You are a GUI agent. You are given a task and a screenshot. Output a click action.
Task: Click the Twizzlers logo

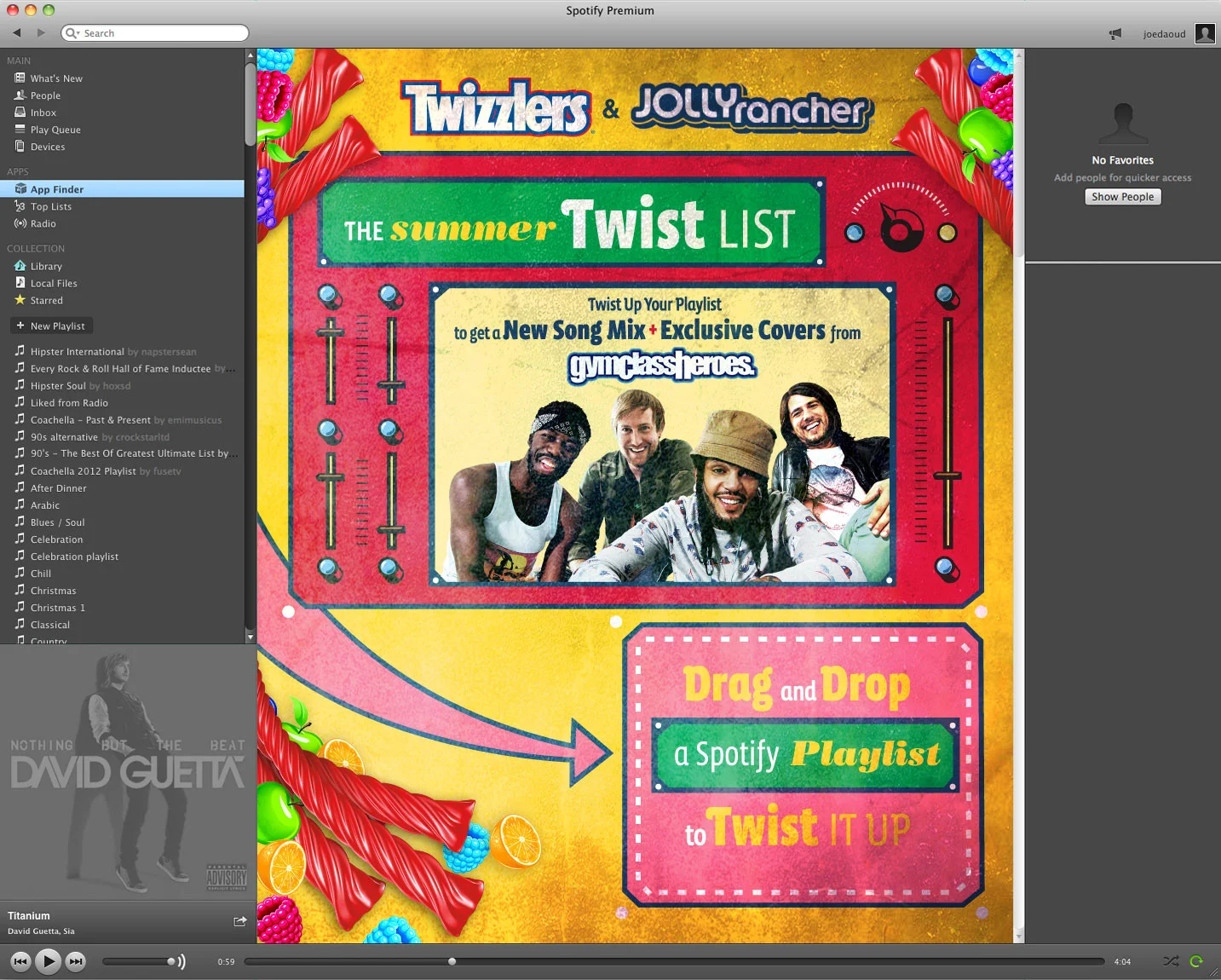(x=497, y=108)
